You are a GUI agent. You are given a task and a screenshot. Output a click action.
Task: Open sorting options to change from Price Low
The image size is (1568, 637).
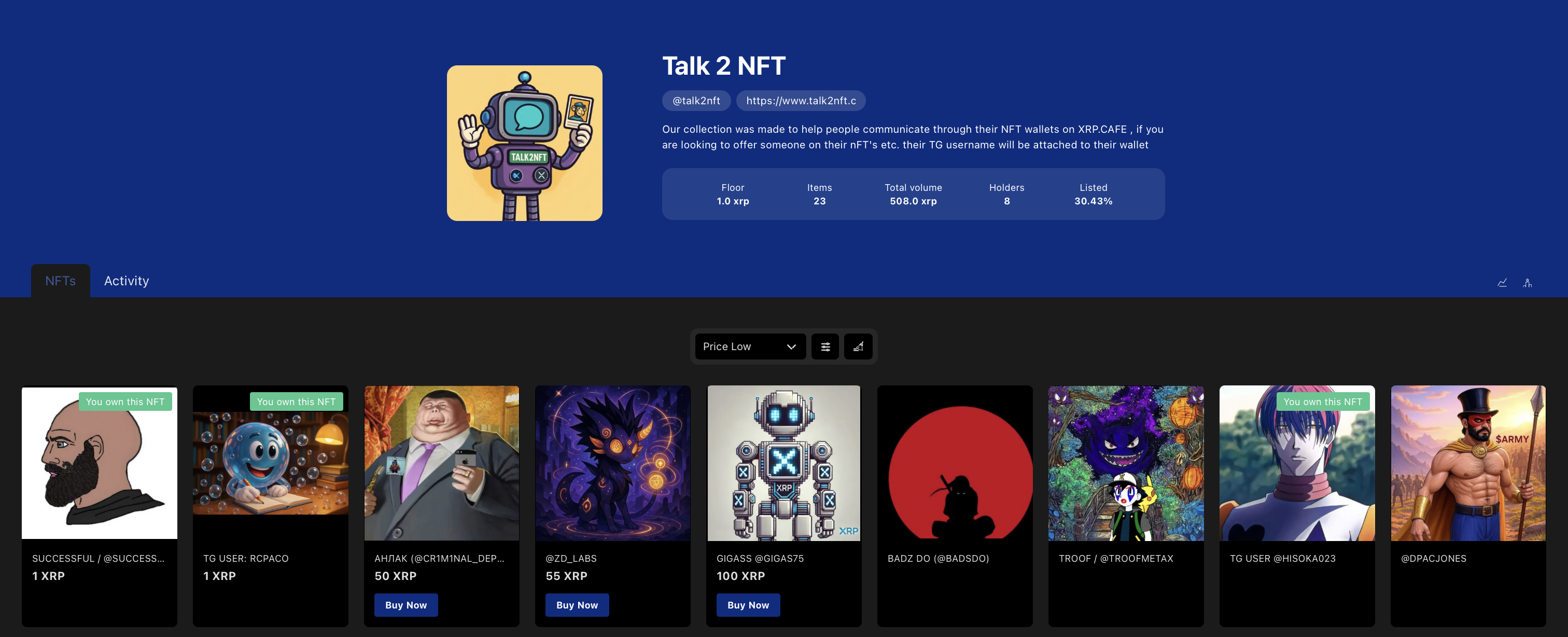tap(750, 346)
